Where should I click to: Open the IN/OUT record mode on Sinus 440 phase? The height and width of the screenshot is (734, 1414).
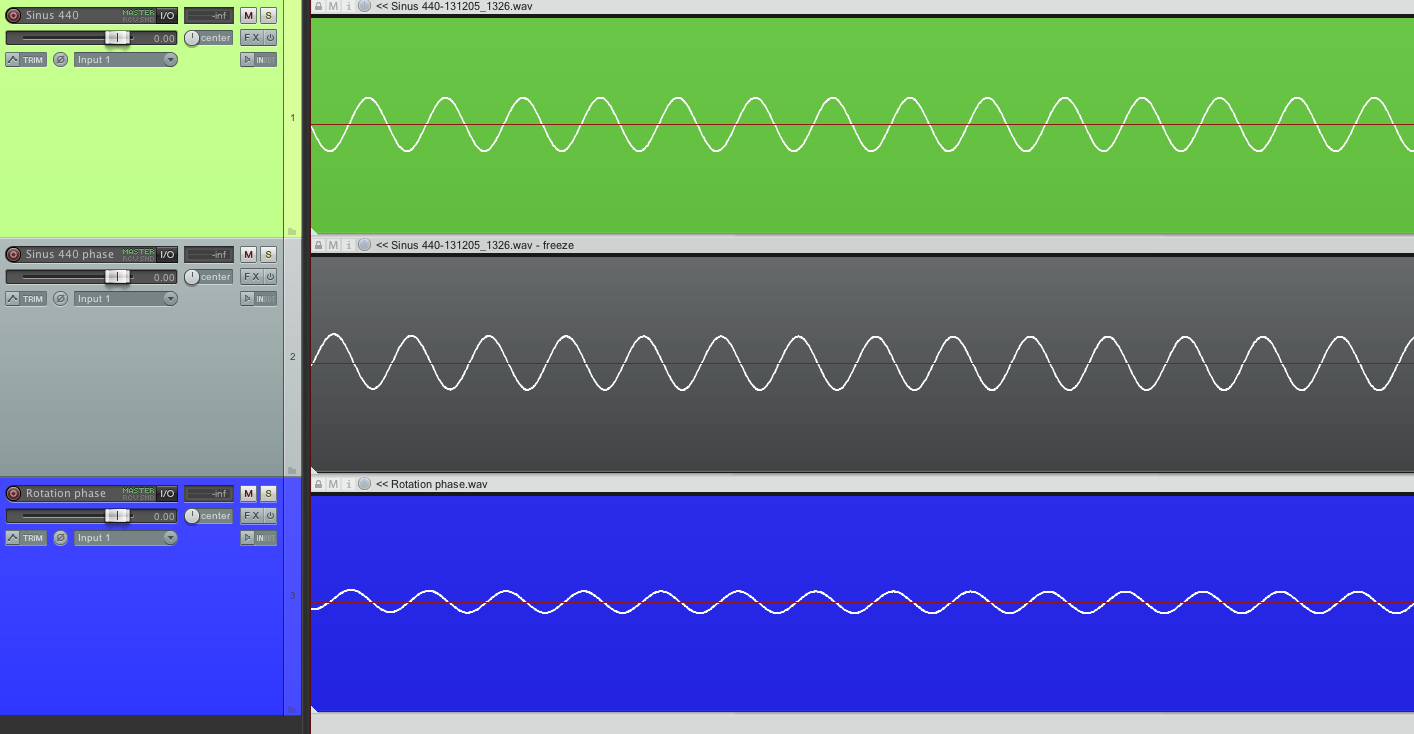[x=265, y=299]
